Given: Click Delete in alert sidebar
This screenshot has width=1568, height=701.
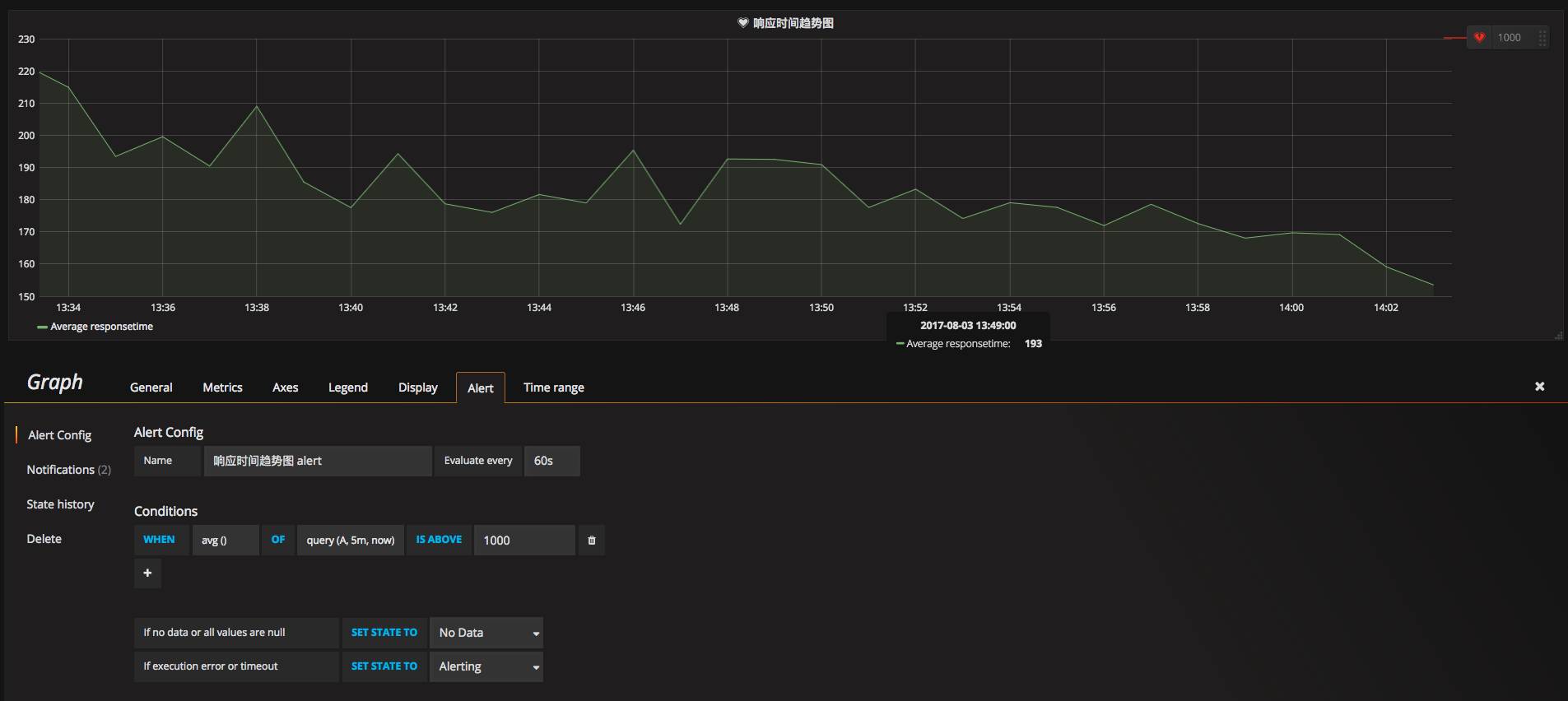Looking at the screenshot, I should coord(44,539).
